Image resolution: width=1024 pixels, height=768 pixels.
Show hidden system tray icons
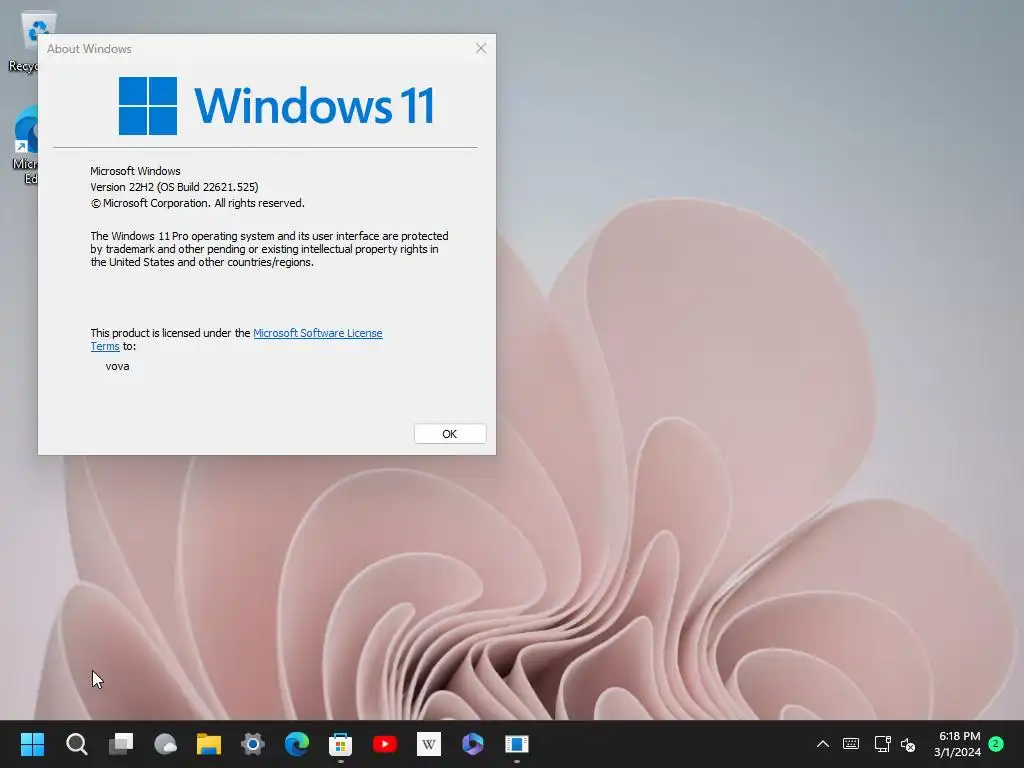pyautogui.click(x=823, y=744)
